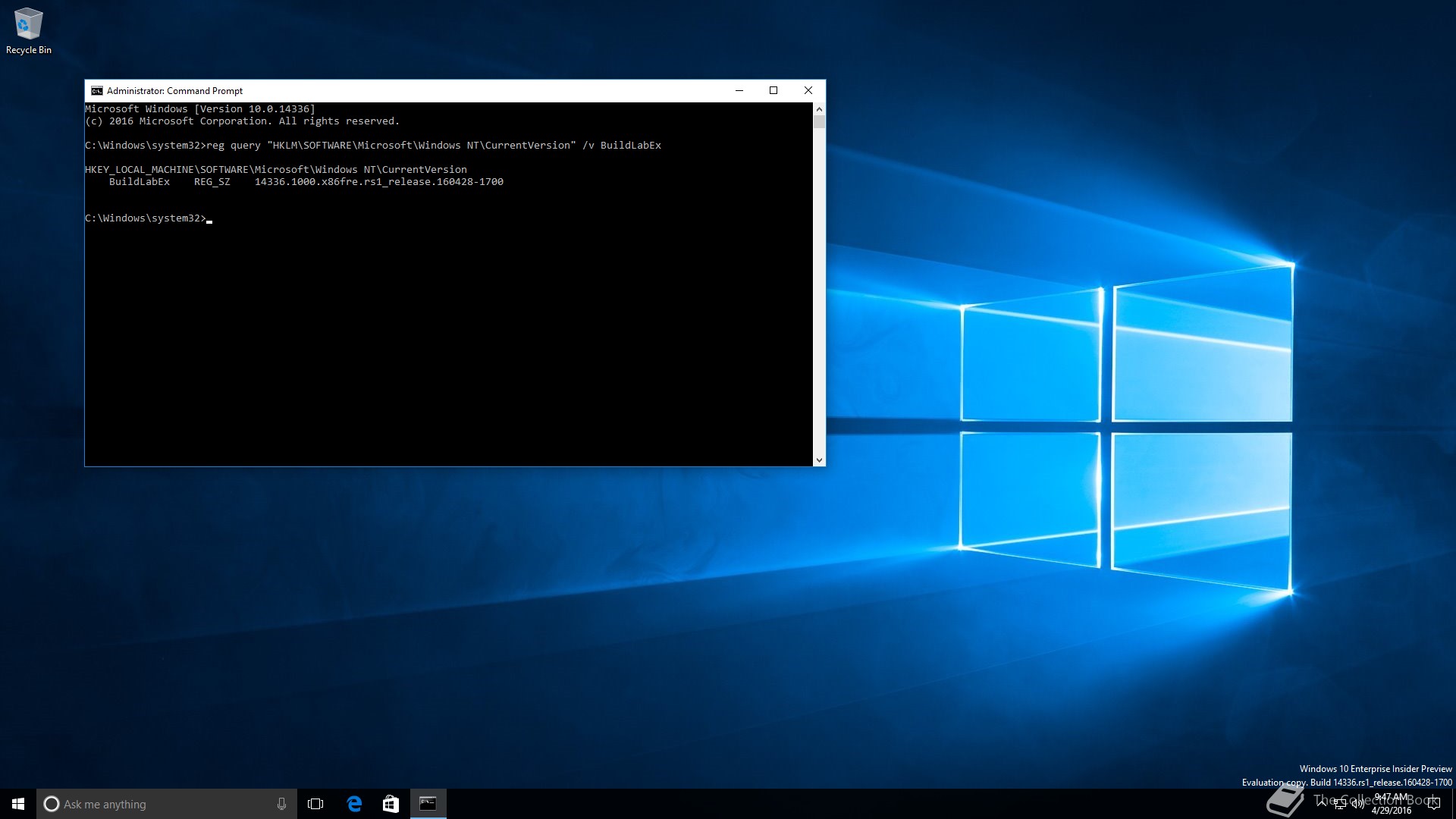Minimize the Command Prompt window
Viewport: 1456px width, 819px height.
[739, 91]
